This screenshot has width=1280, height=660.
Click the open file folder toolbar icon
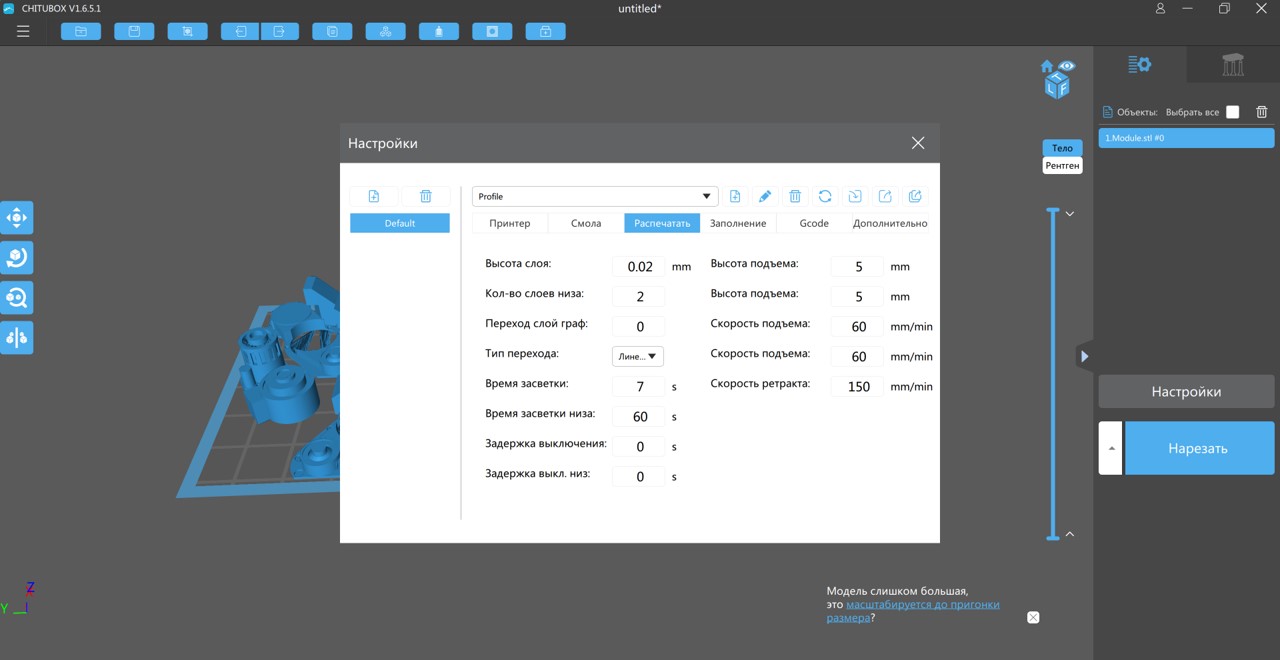click(x=81, y=31)
